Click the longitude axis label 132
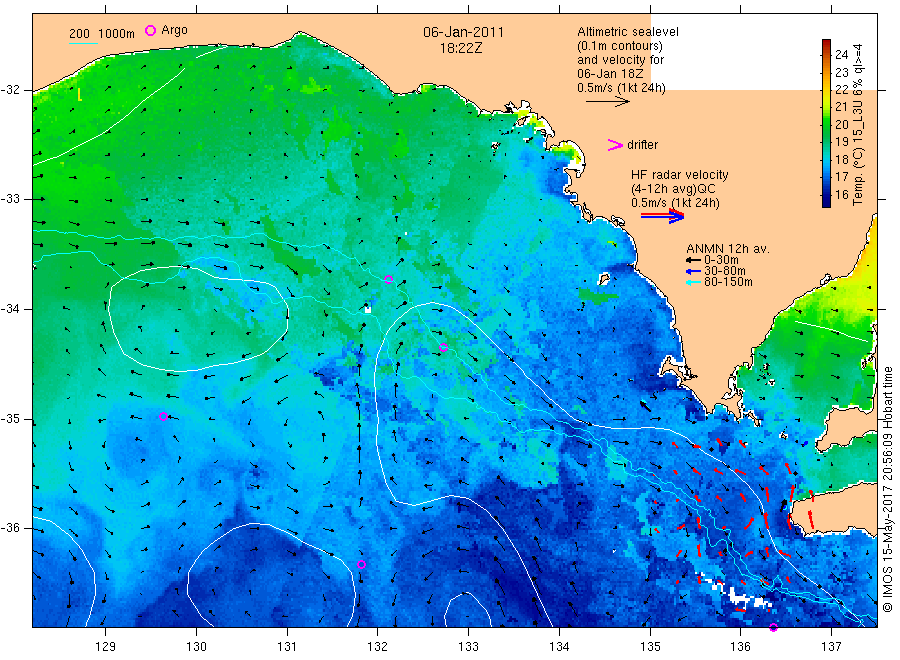Image resolution: width=900 pixels, height=660 pixels. click(377, 647)
